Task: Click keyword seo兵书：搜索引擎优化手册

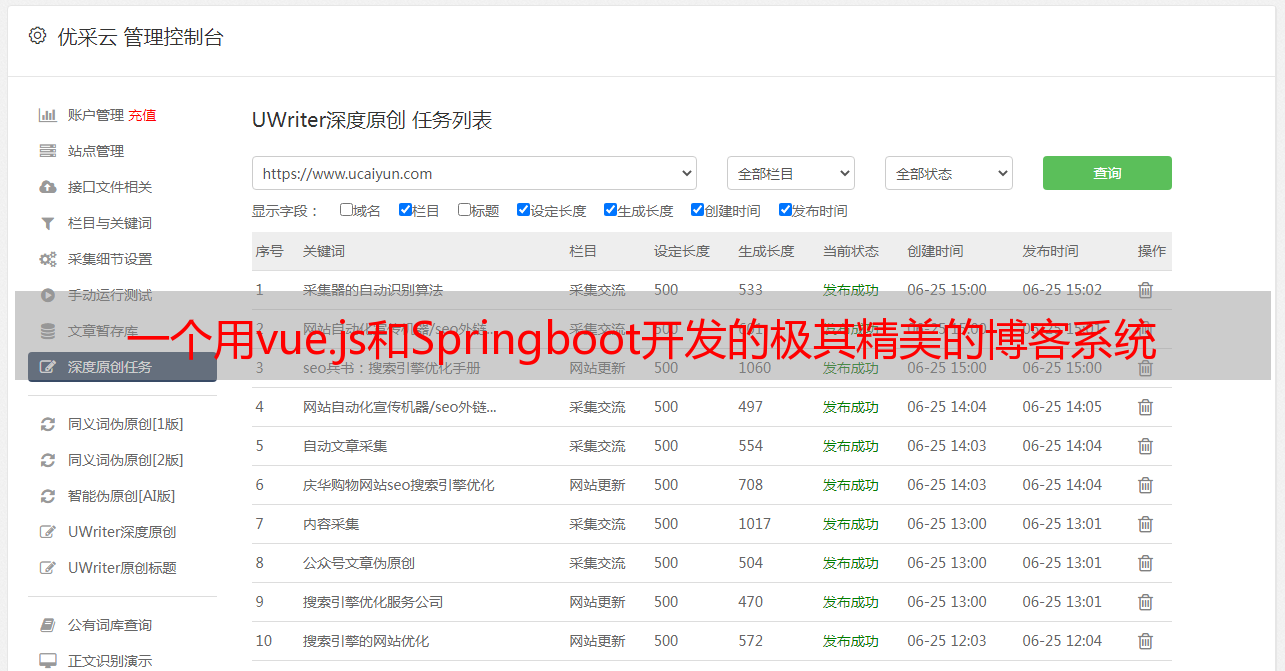Action: tap(392, 368)
